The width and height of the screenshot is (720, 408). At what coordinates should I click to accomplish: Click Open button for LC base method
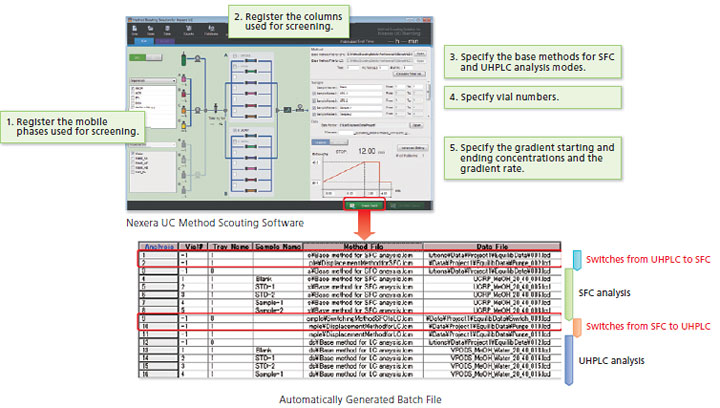click(420, 61)
